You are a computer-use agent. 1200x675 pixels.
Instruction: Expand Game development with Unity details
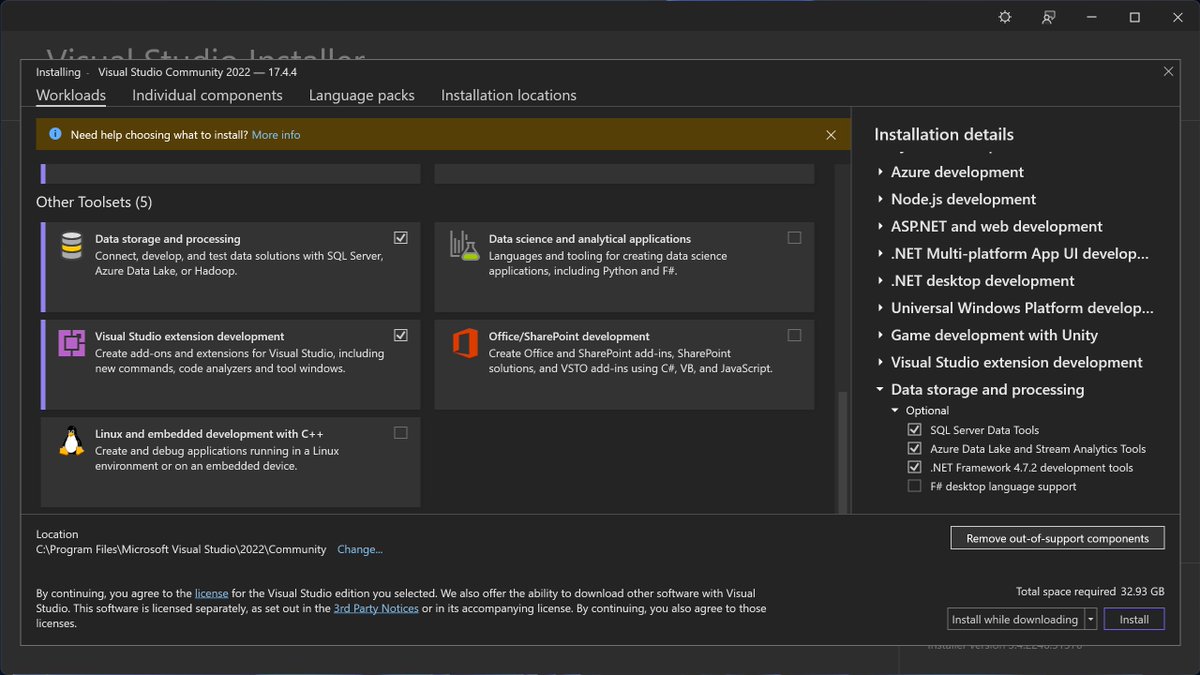880,335
